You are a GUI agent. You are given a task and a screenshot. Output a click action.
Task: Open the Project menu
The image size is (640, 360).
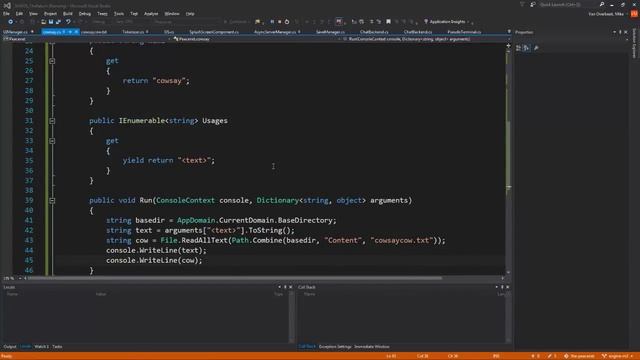(50, 14)
